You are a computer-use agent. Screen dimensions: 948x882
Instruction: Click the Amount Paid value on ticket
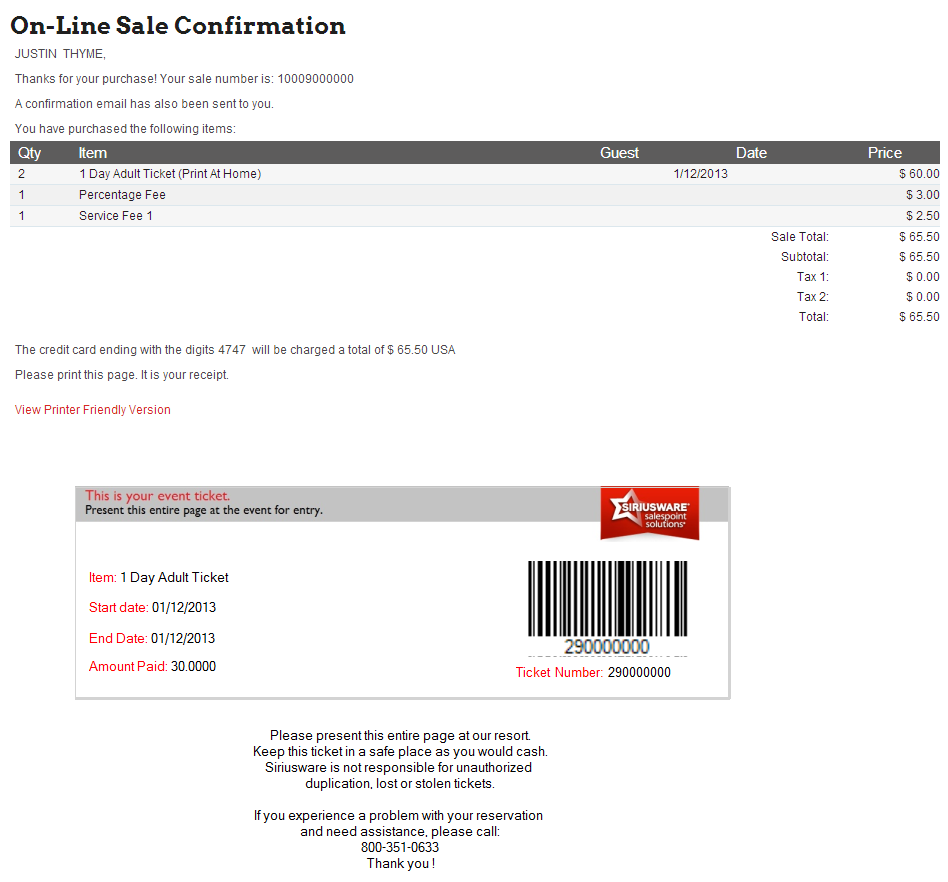pyautogui.click(x=193, y=667)
